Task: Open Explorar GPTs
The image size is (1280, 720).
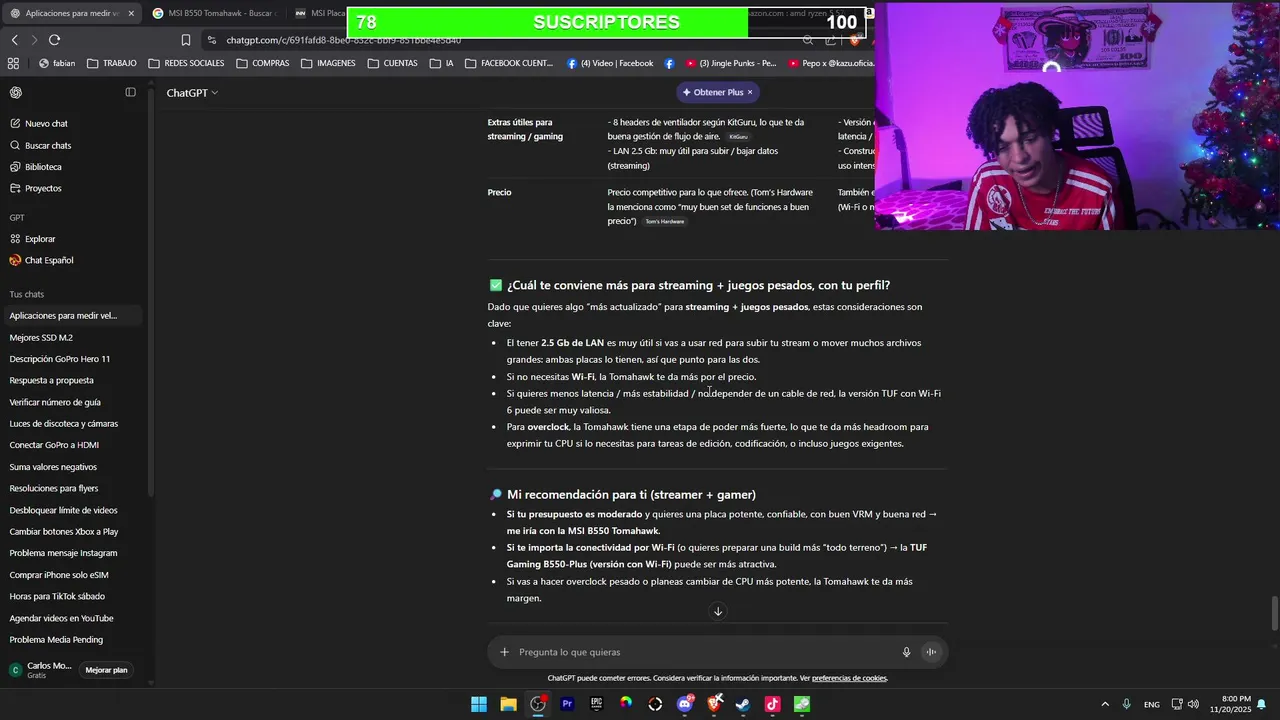Action: point(40,239)
